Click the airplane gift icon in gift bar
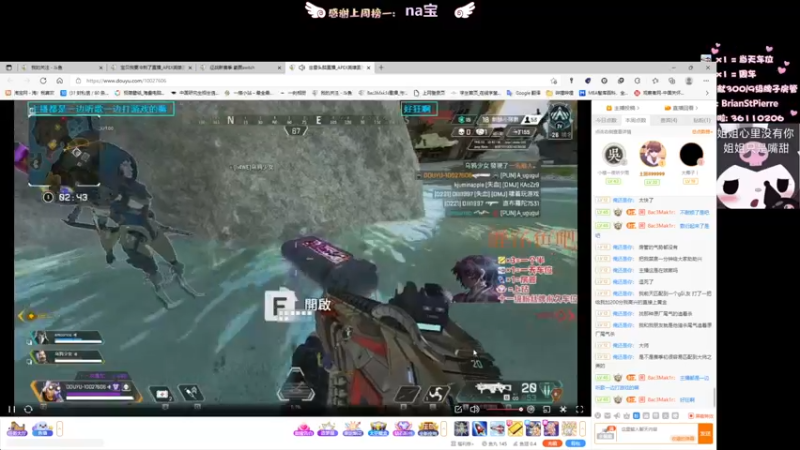The height and width of the screenshot is (450, 800). (x=497, y=429)
